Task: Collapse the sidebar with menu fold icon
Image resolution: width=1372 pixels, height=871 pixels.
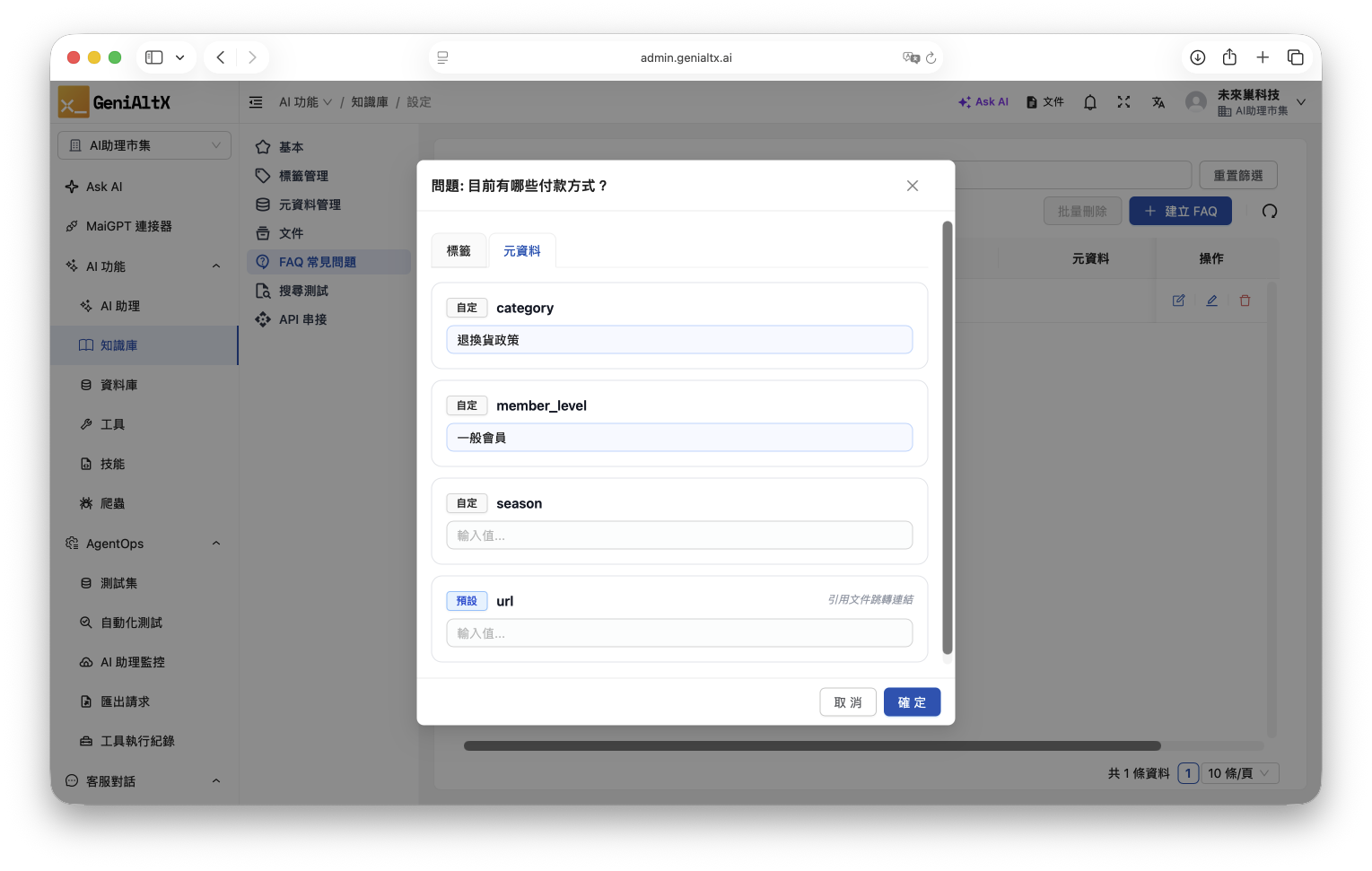Action: click(x=256, y=102)
